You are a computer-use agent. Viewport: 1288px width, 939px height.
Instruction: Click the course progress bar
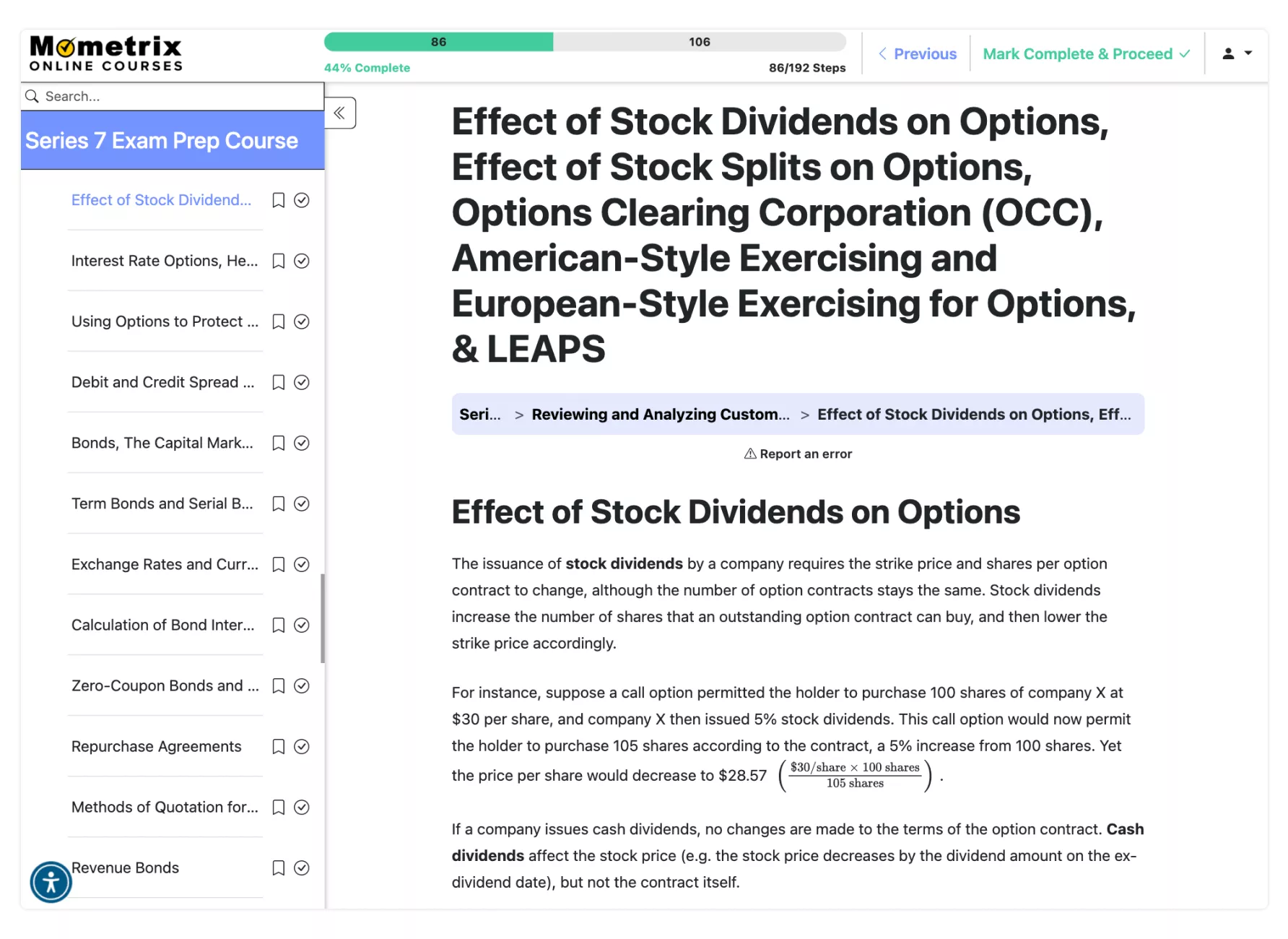(x=584, y=42)
